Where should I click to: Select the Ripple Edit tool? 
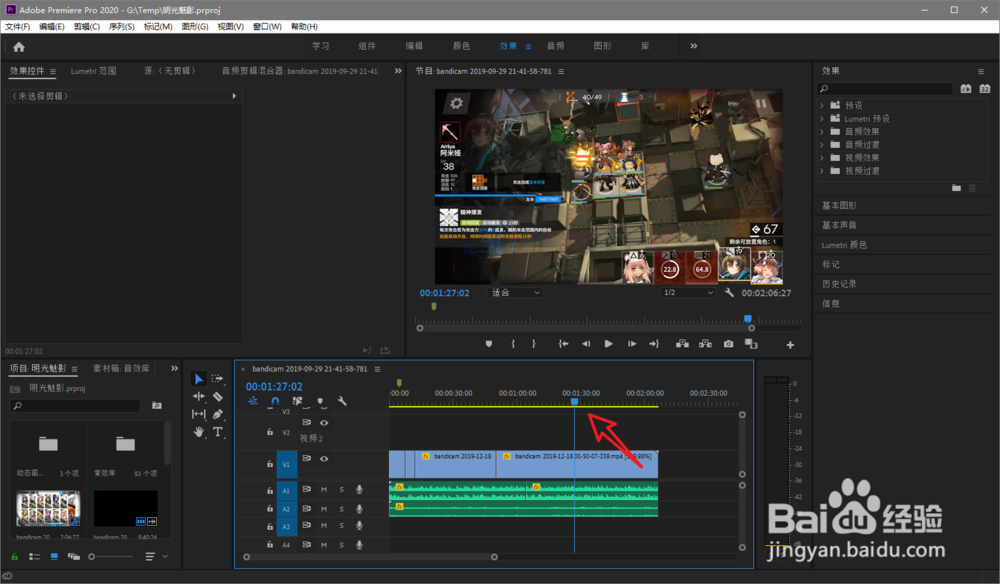point(198,397)
